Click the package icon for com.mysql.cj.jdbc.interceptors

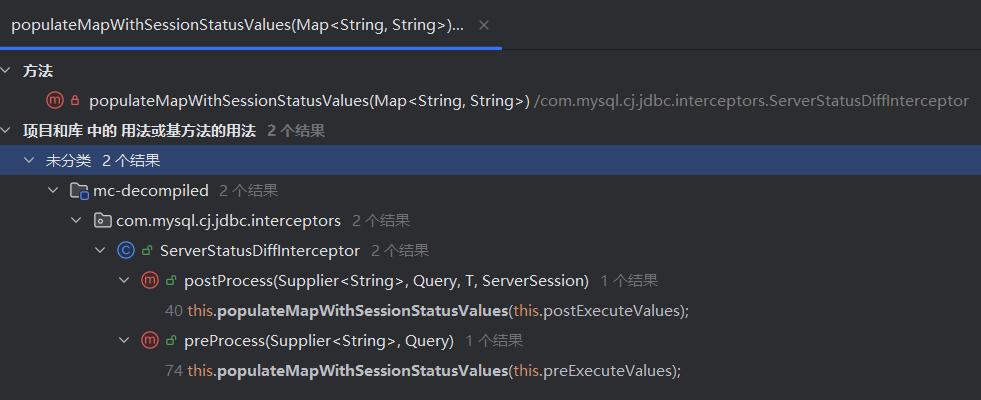[x=101, y=221]
